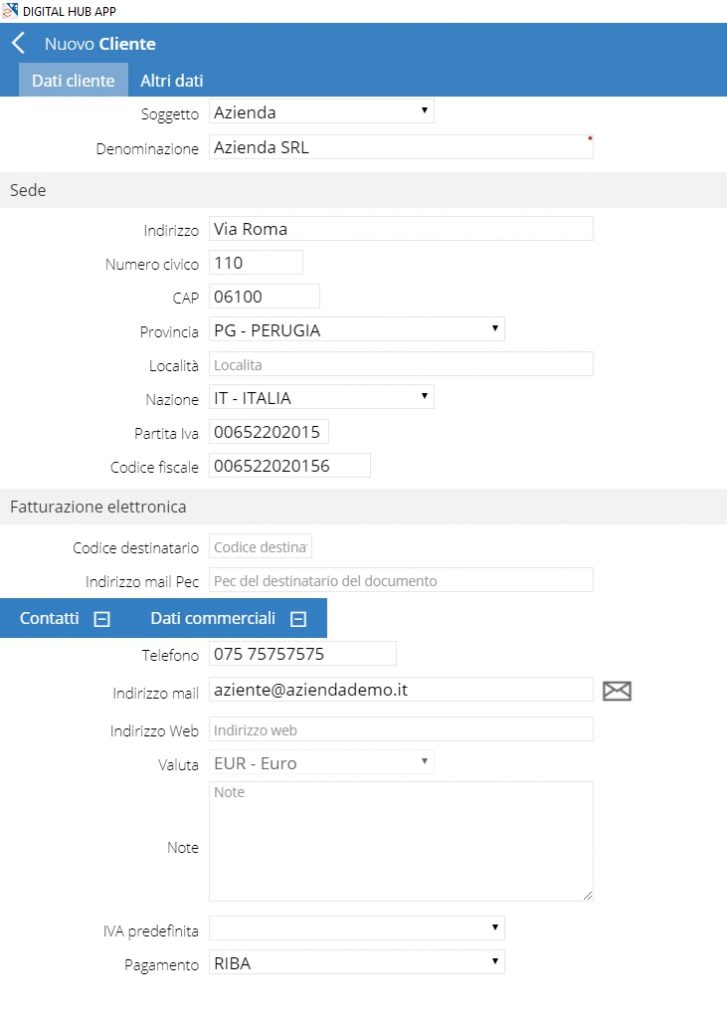Collapse the Dati commerciali minus icon
Viewport: 727px width, 1030px height.
coord(298,619)
